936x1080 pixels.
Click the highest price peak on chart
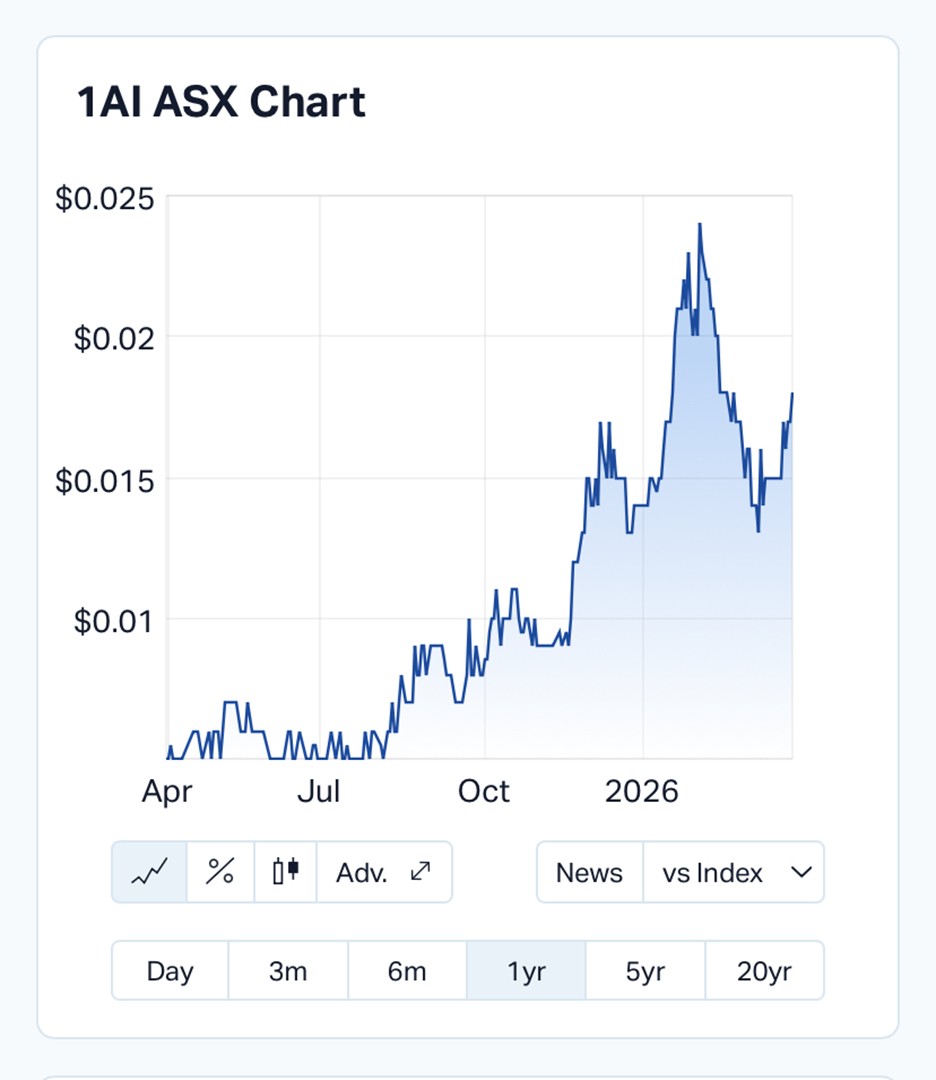[x=699, y=225]
